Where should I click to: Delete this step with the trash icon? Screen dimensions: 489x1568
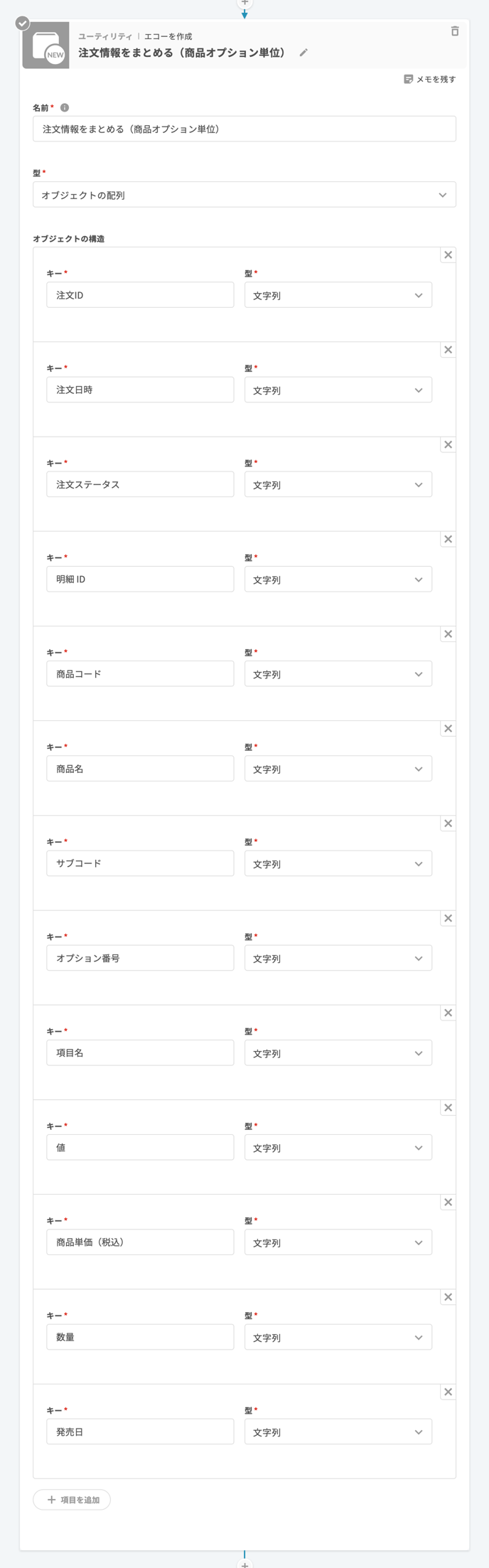pos(455,31)
